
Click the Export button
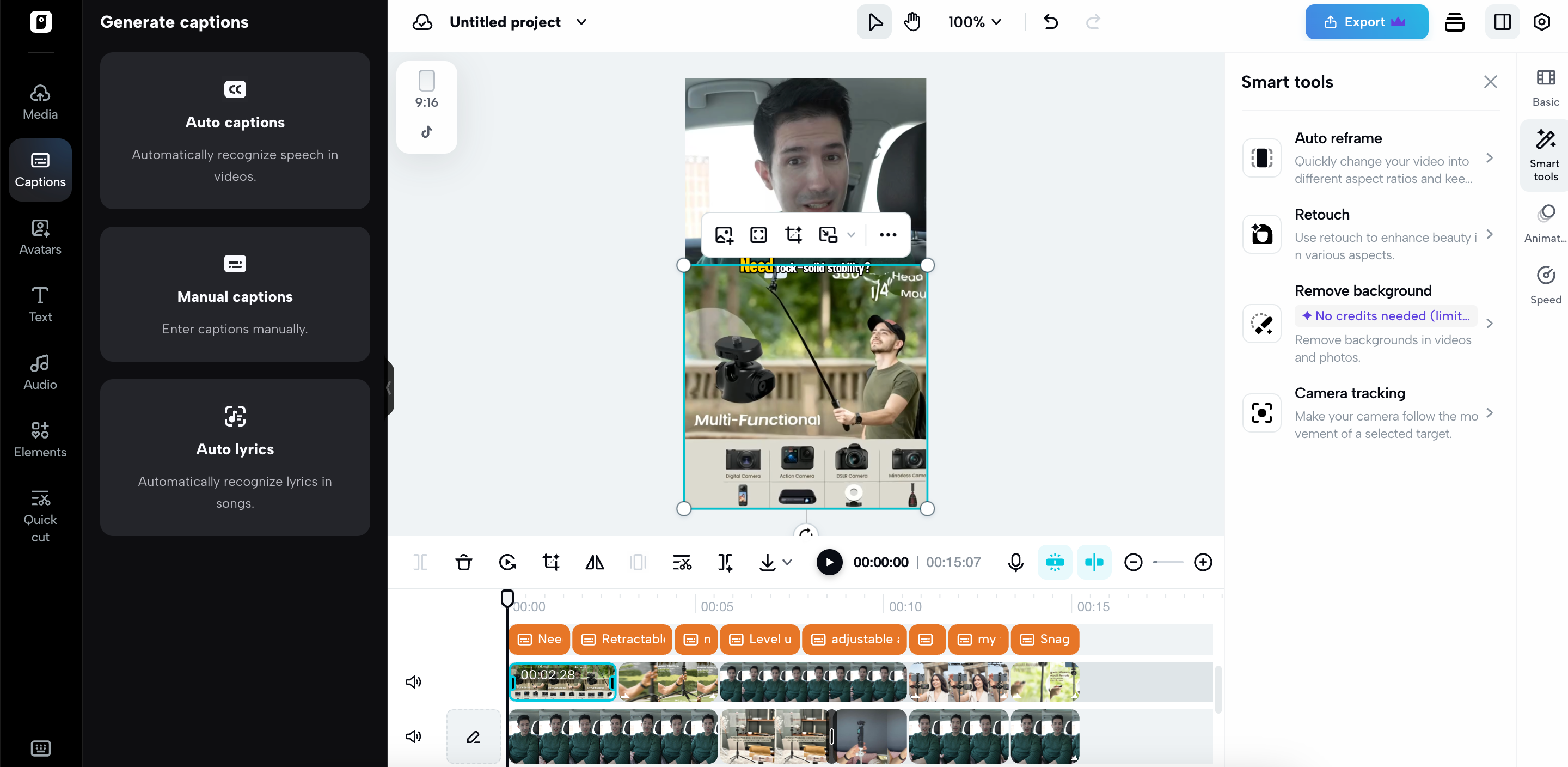coord(1365,22)
